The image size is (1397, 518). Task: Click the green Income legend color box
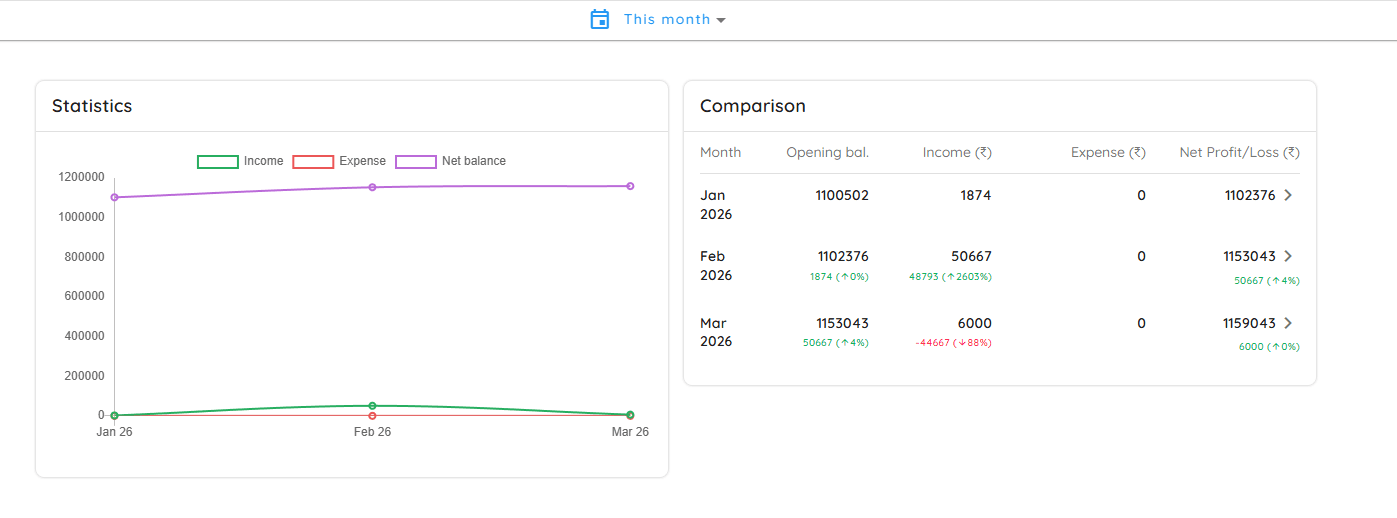click(x=218, y=161)
